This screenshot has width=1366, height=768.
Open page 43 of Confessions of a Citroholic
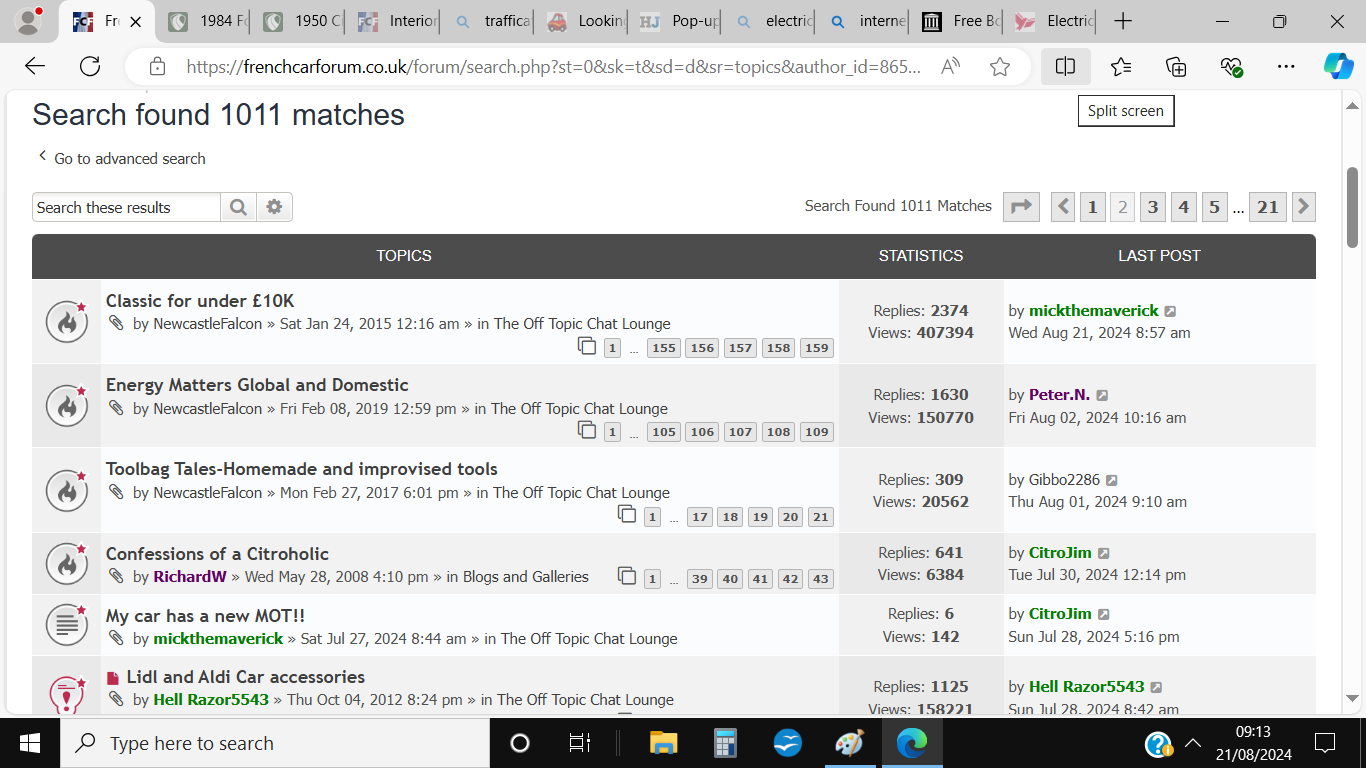[821, 579]
